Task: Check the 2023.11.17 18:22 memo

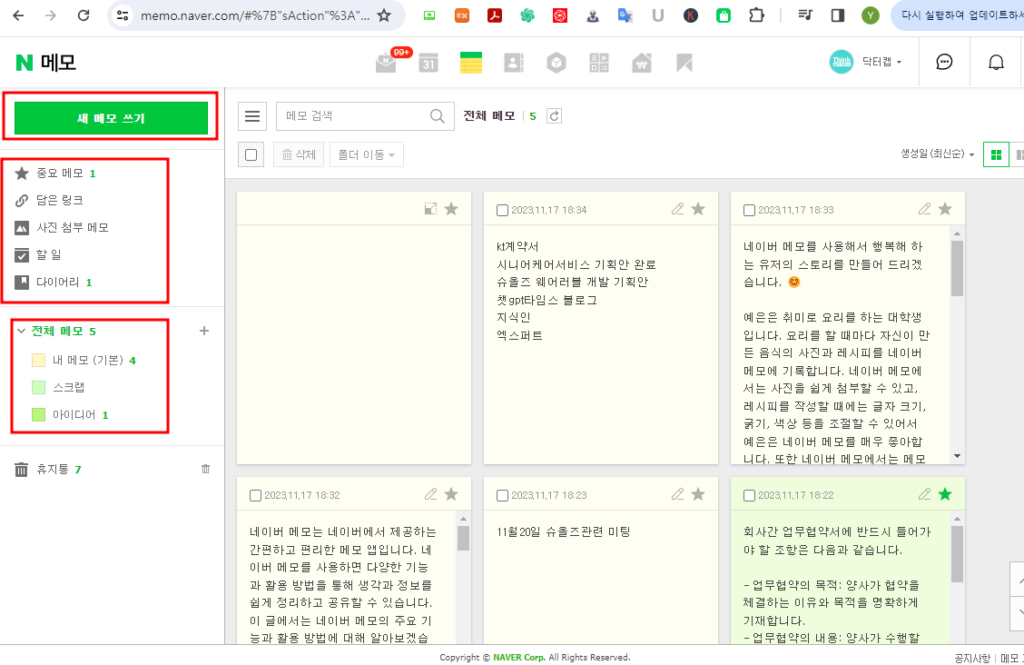Action: point(749,496)
